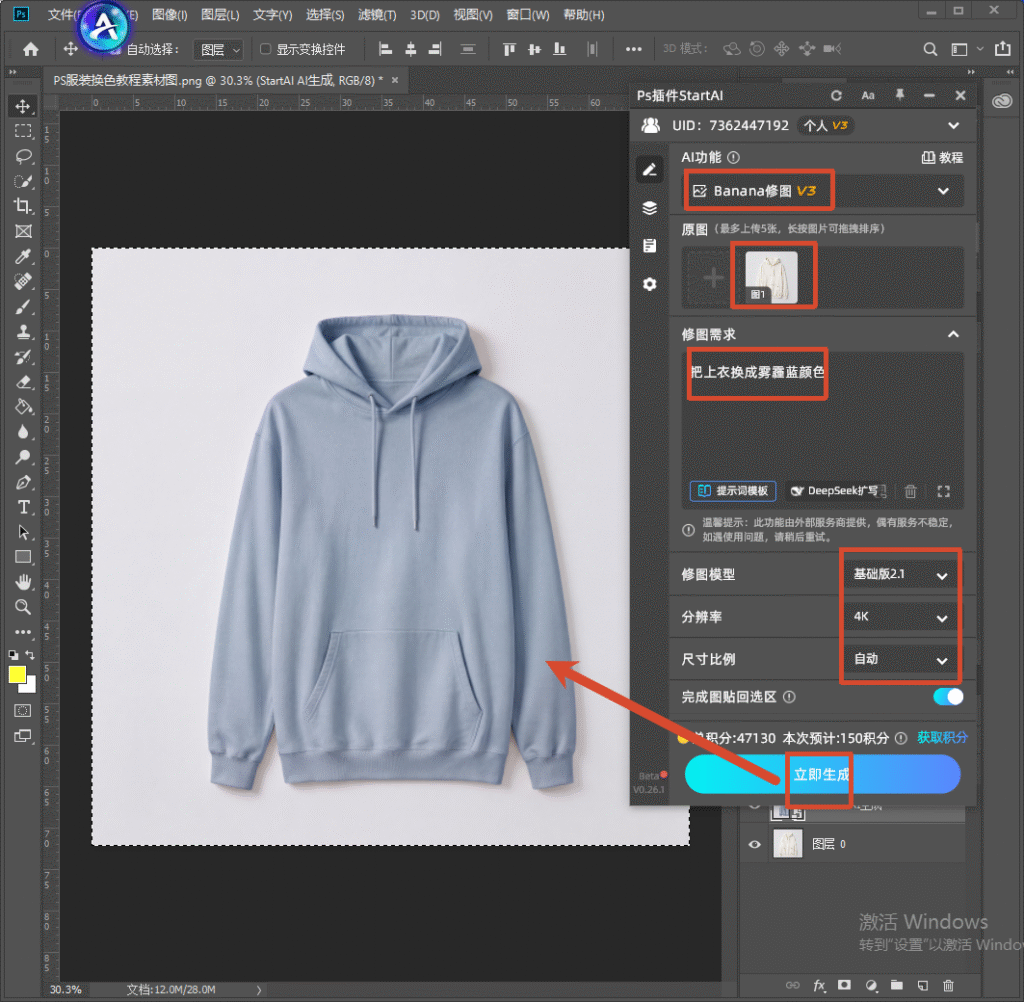This screenshot has width=1024, height=1002.
Task: Click the yellow foreground color swatch
Action: coord(17,674)
